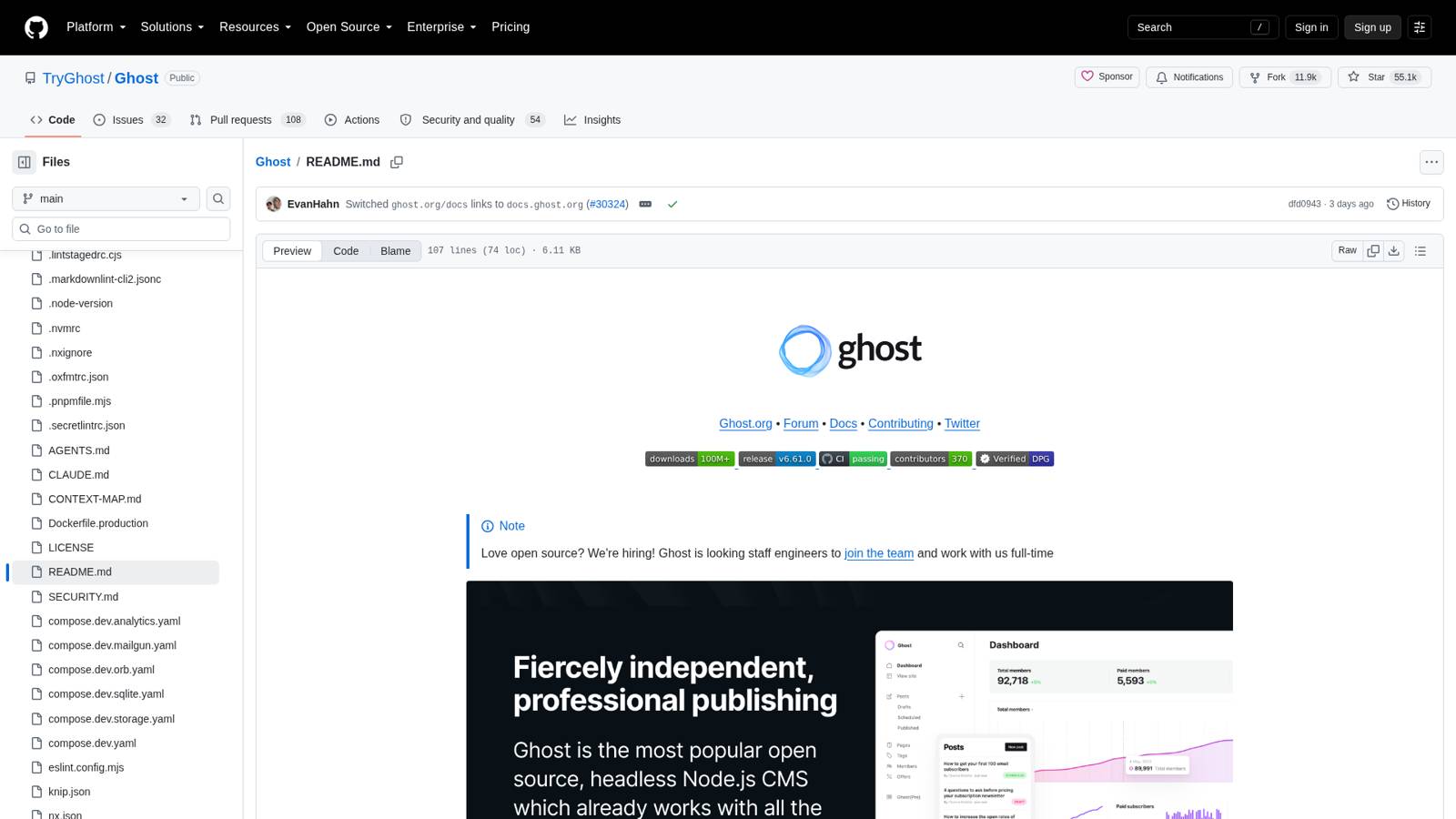
Task: Follow the 'join the team' link
Action: 879,553
